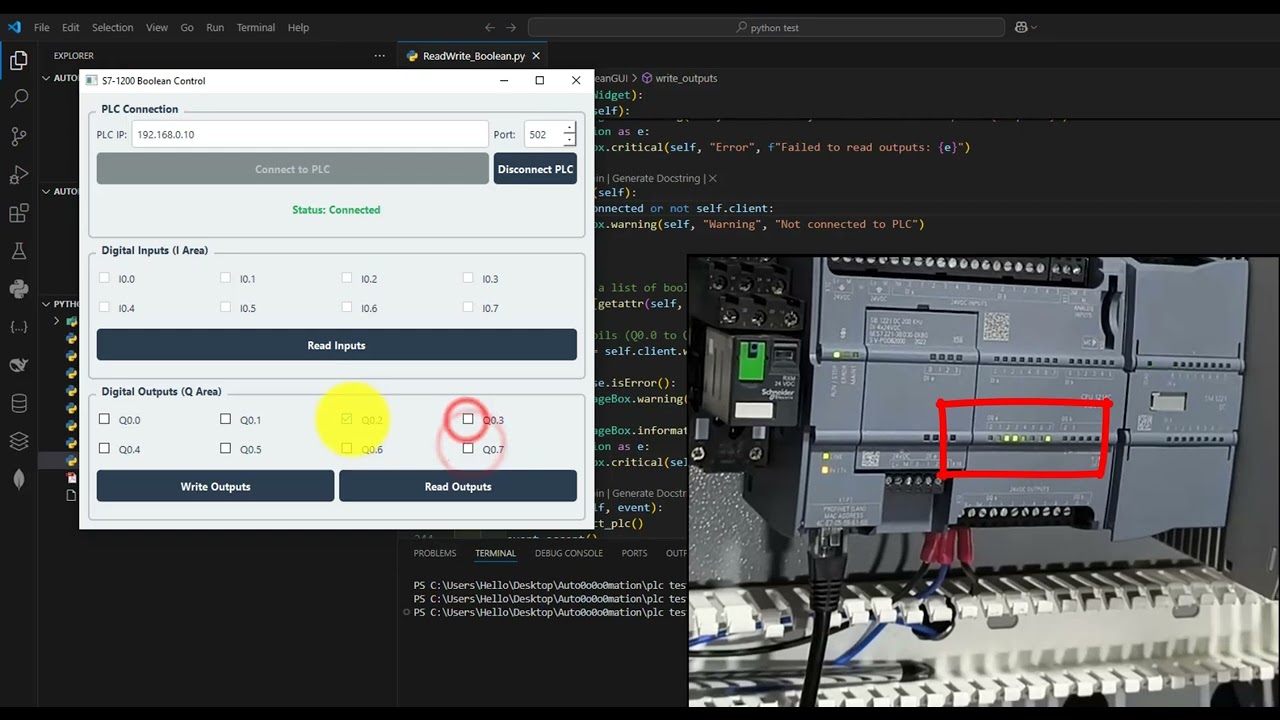1280x720 pixels.
Task: Switch to the PORTS panel tab
Action: pos(634,553)
